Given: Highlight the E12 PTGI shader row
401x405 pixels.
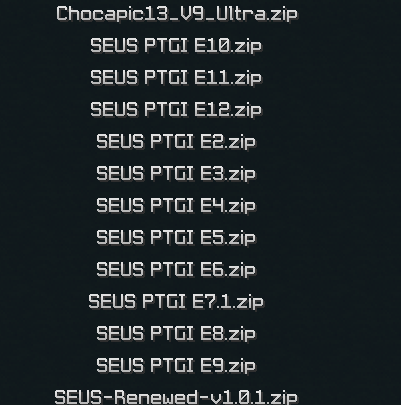Looking at the screenshot, I should coord(176,110).
